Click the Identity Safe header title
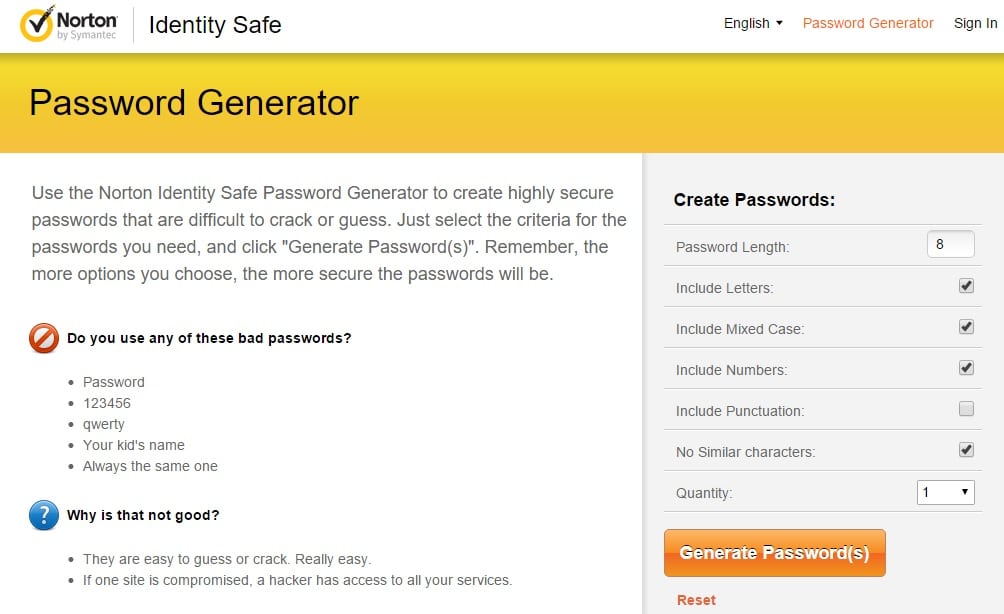Screen dimensions: 1004x614 214,25
